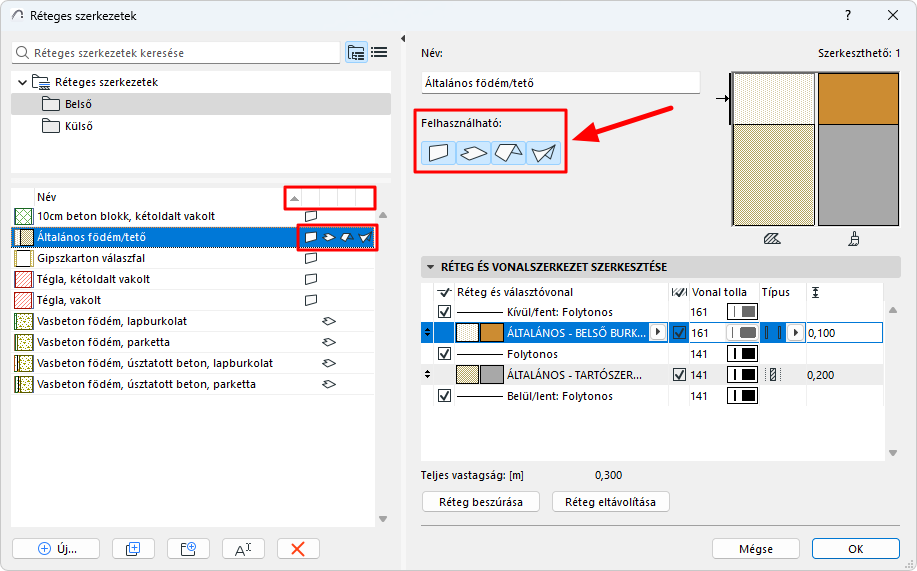Click pen swatch of Kívül/fent line

(742, 312)
